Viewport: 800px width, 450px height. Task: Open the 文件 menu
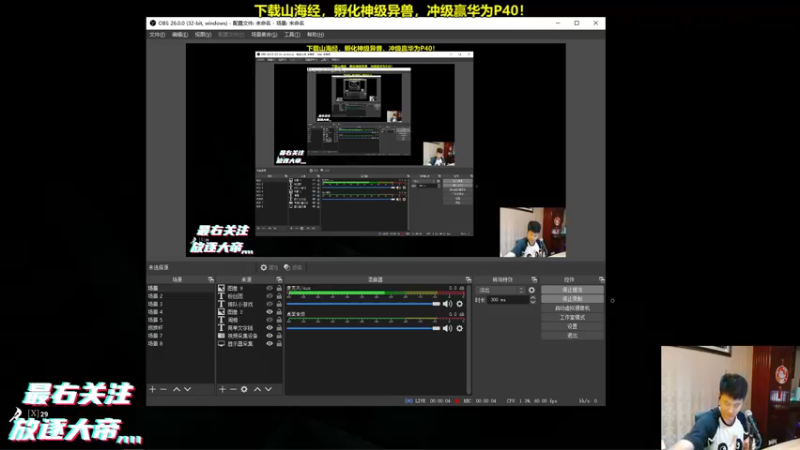[157, 35]
